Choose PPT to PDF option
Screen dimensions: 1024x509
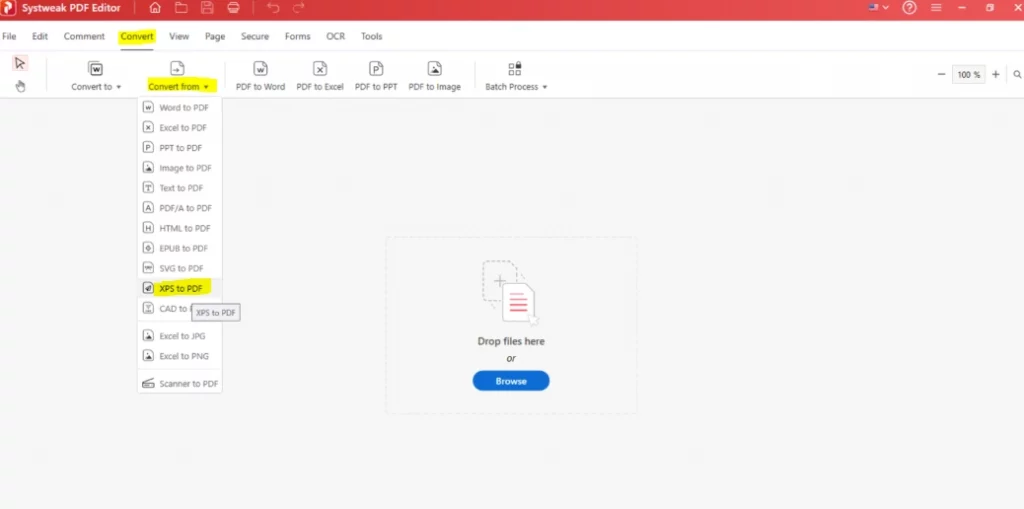click(180, 148)
